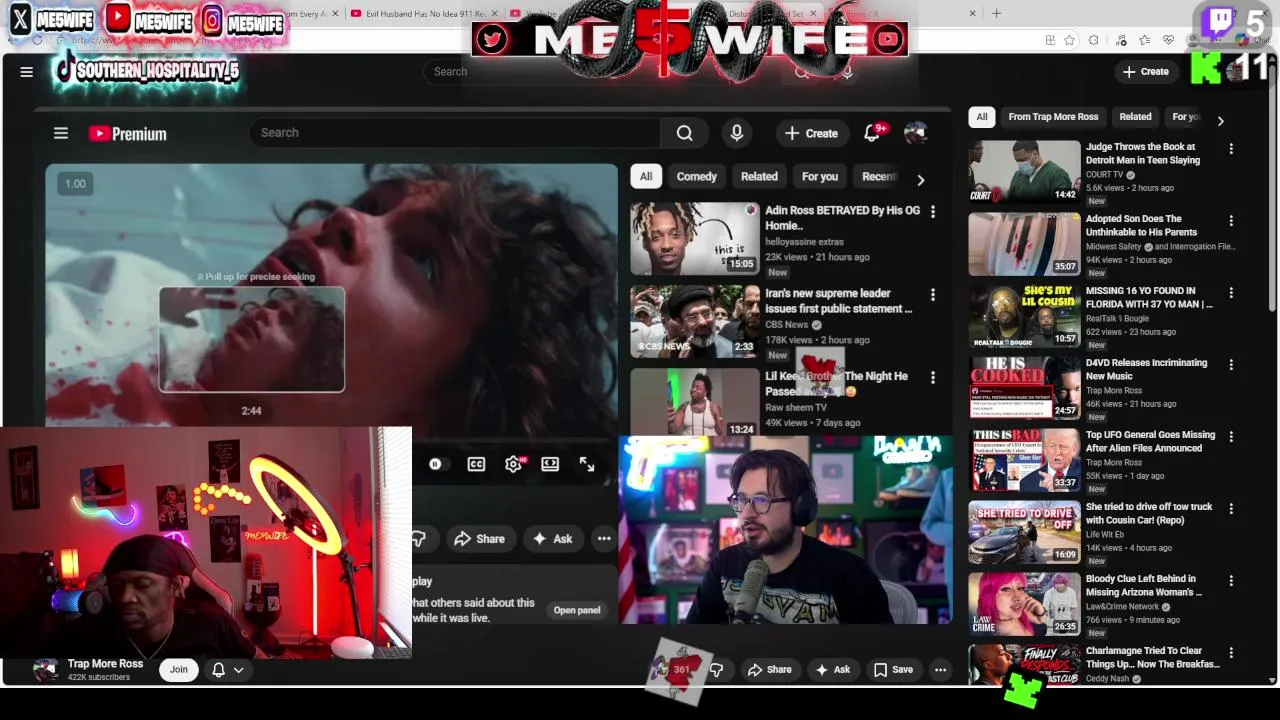
Task: Select the Comedy filter chip
Action: 696,177
